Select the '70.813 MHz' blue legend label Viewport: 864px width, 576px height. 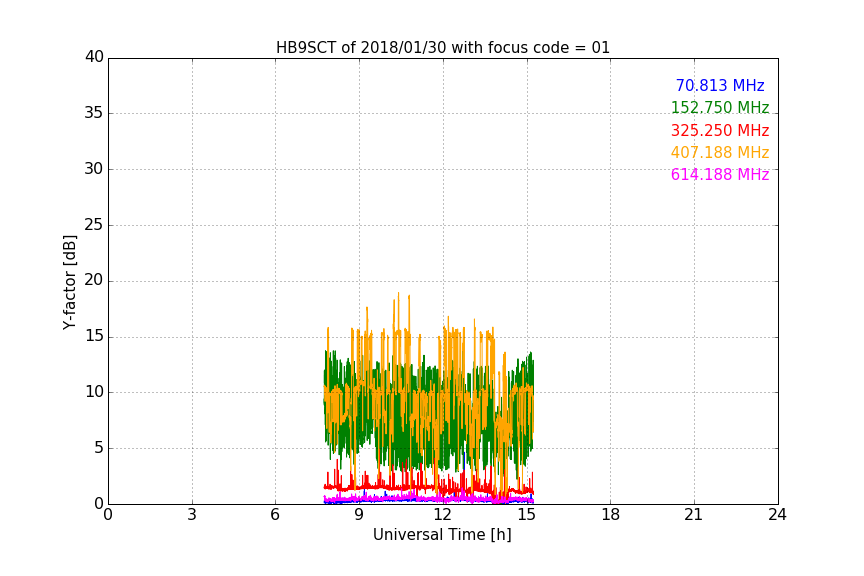pos(720,85)
